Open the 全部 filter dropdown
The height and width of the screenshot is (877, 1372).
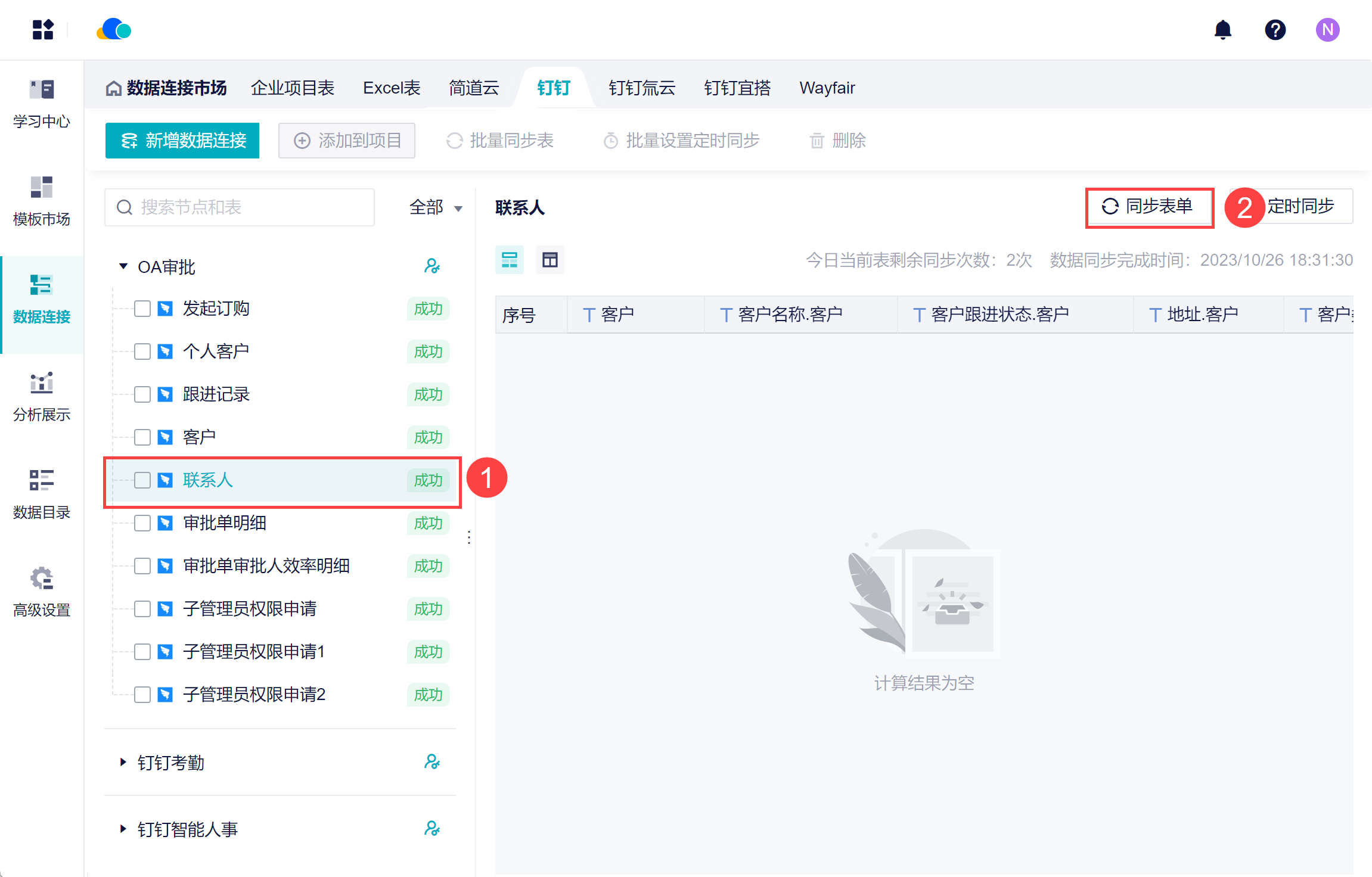(x=436, y=207)
